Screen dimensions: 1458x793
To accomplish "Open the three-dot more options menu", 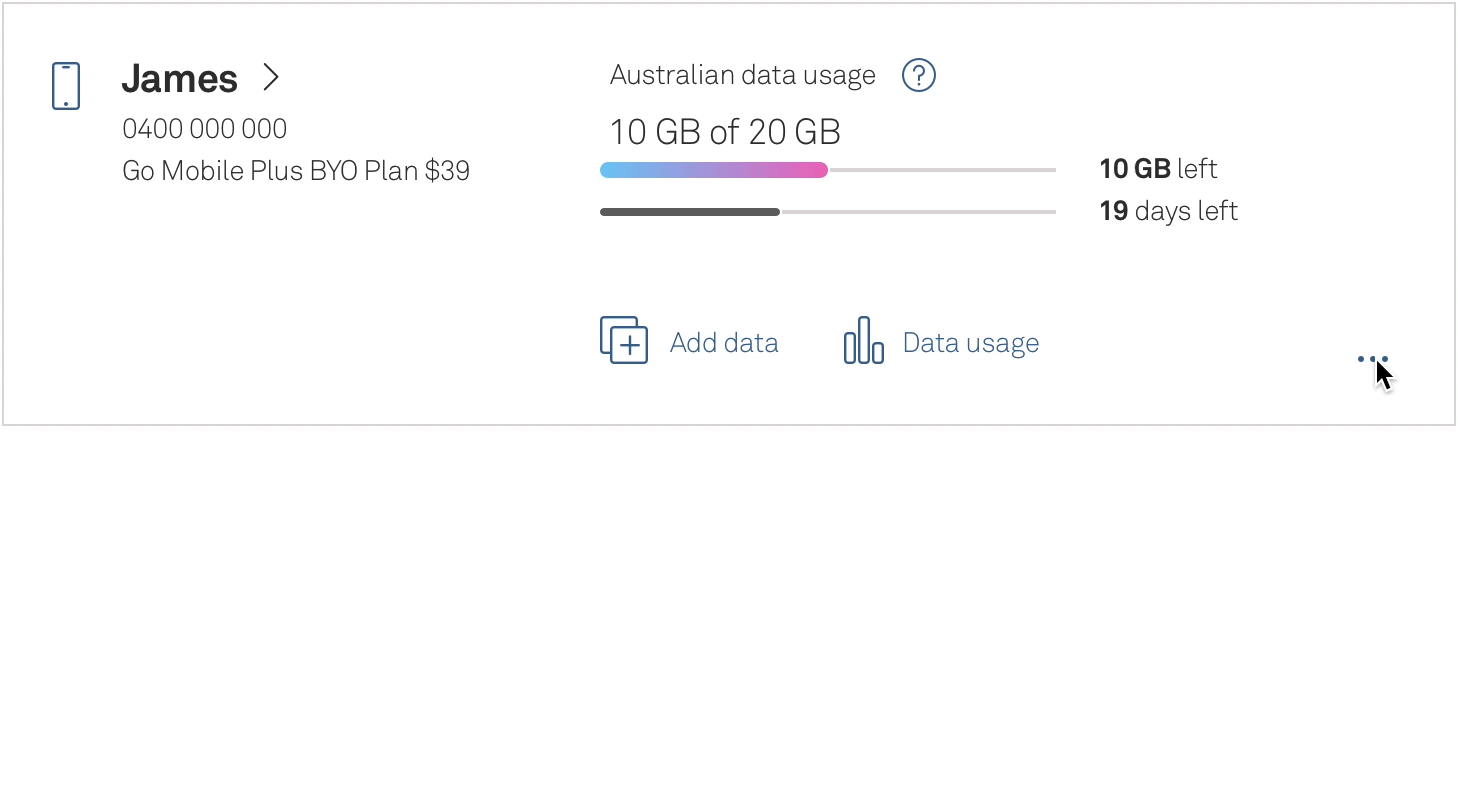I will tap(1372, 359).
